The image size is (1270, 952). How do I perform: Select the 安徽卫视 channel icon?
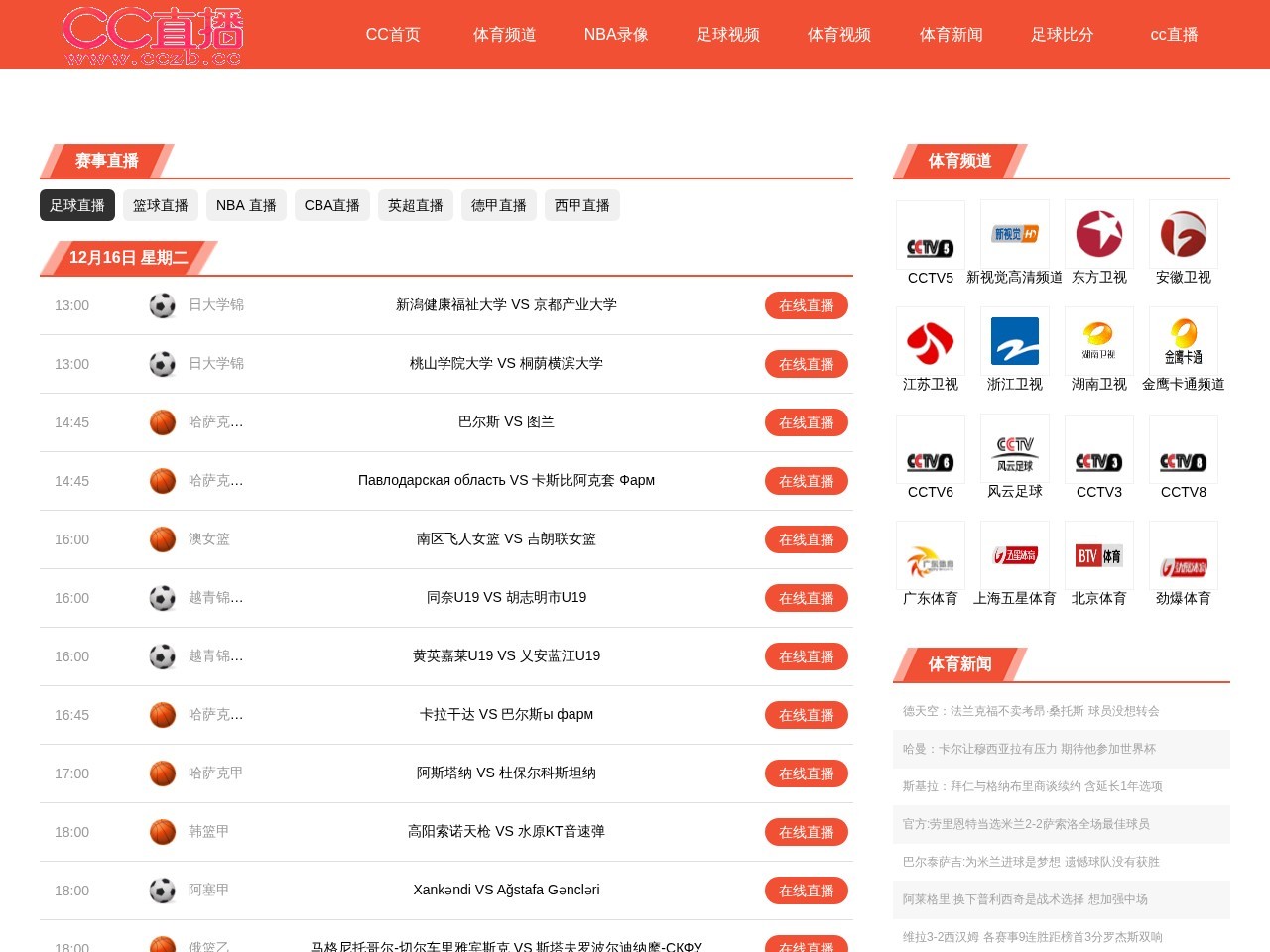coord(1183,235)
